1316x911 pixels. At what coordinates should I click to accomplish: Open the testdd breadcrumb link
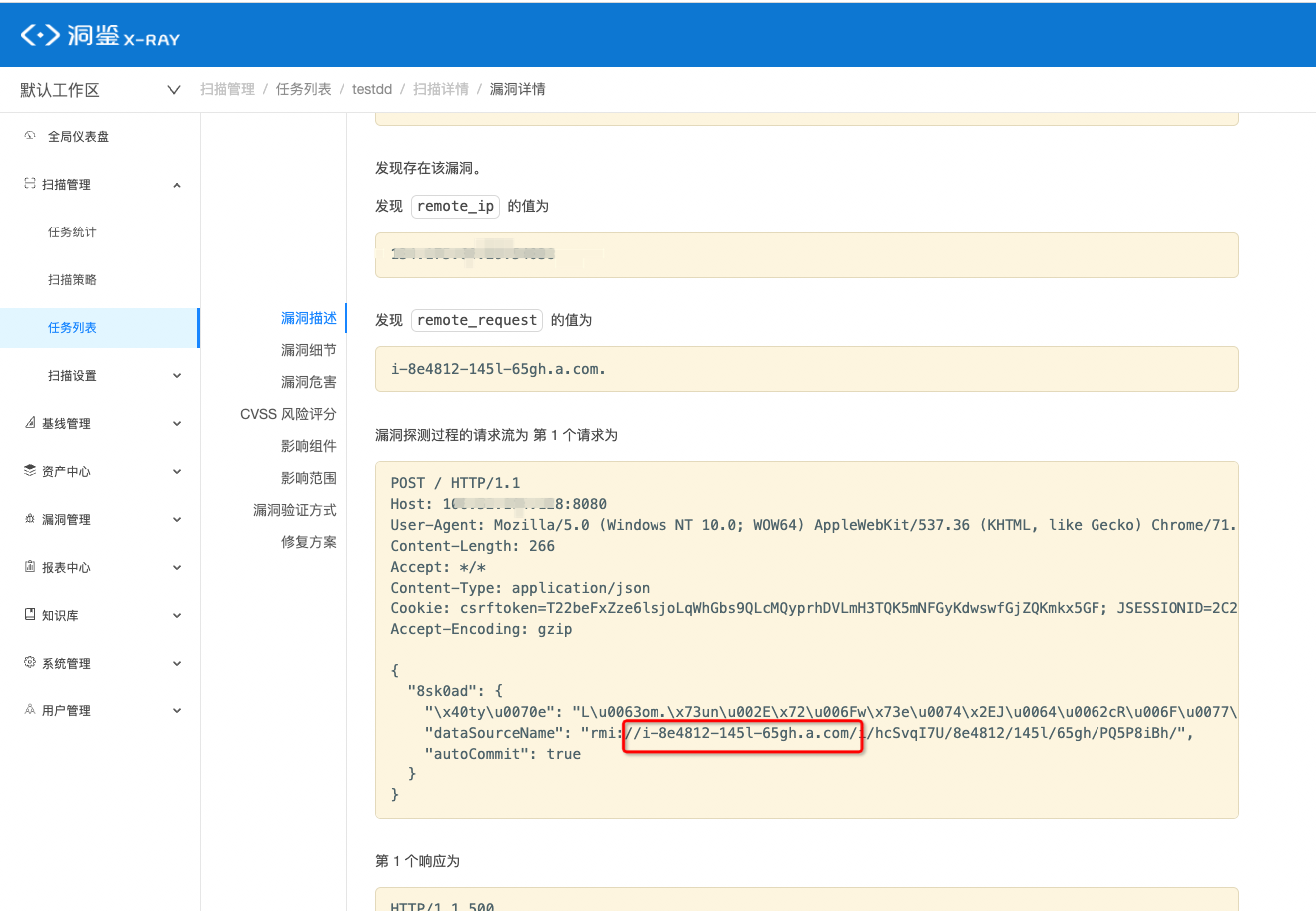(x=371, y=89)
